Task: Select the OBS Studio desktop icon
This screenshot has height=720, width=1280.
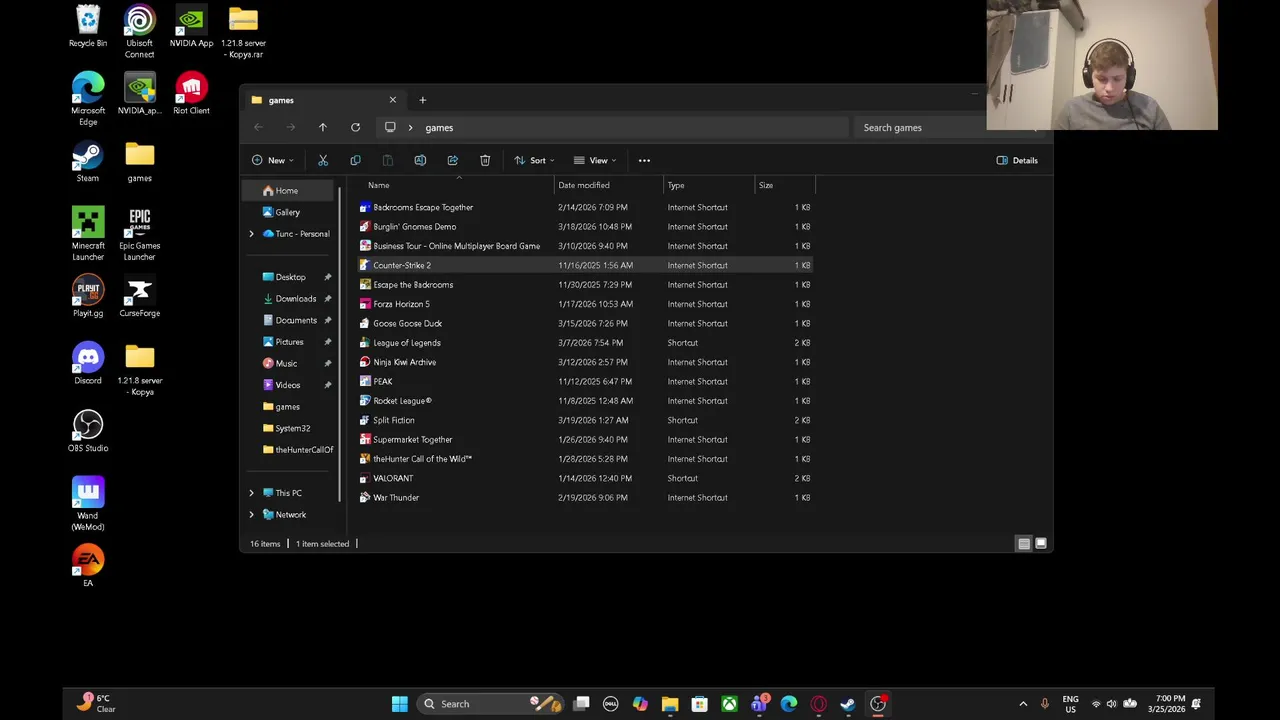Action: coord(88,431)
